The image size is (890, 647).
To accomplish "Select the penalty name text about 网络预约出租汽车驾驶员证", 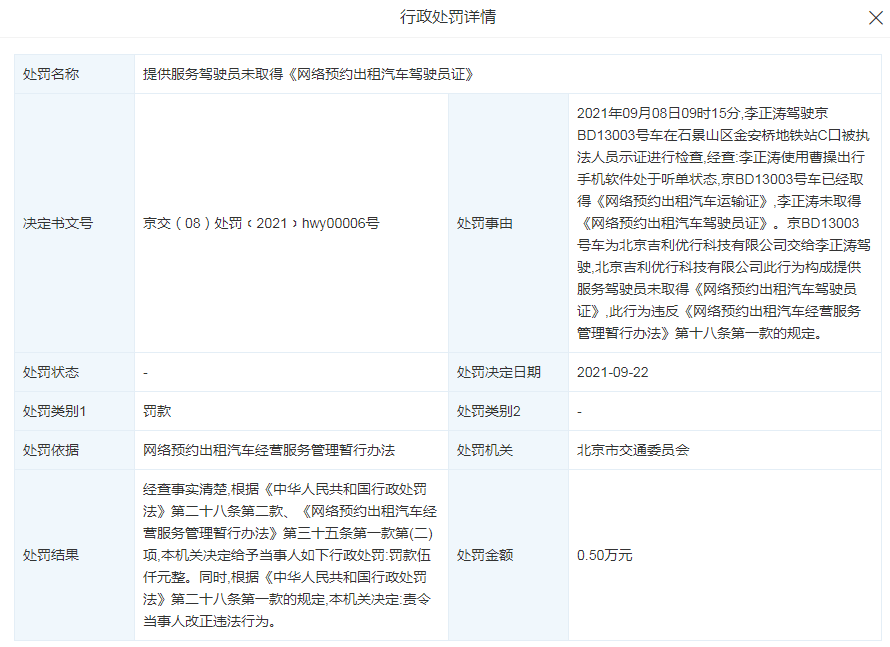I will coord(307,74).
